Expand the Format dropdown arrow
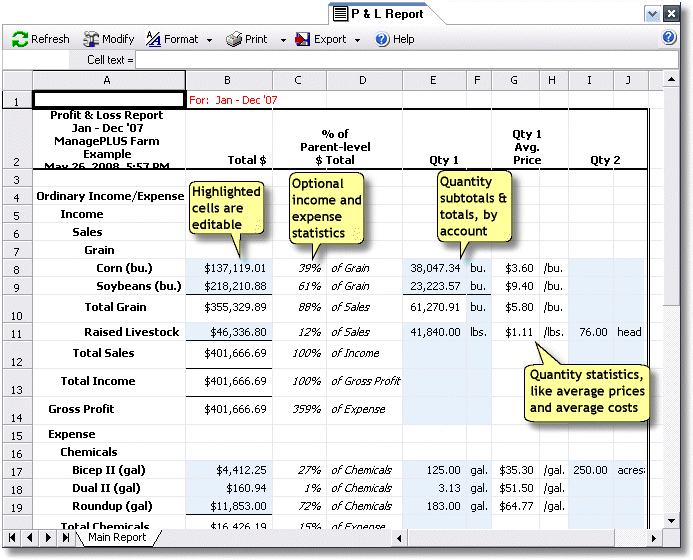The height and width of the screenshot is (560, 693). (209, 40)
